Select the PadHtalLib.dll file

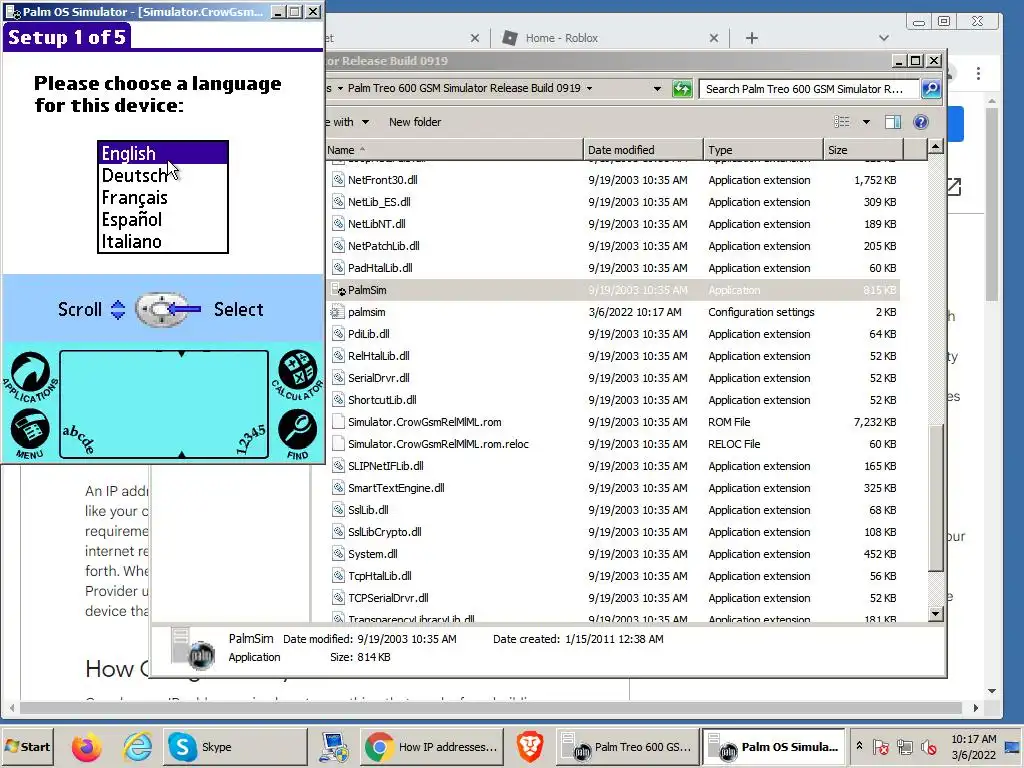tap(380, 268)
